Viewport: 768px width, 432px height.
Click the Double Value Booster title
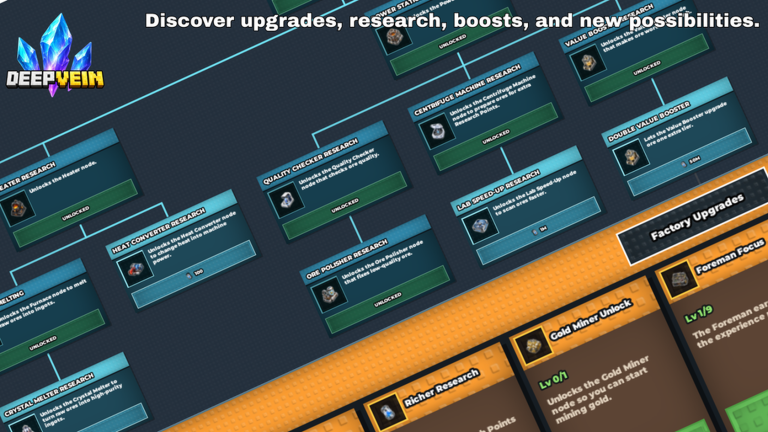[x=649, y=122]
